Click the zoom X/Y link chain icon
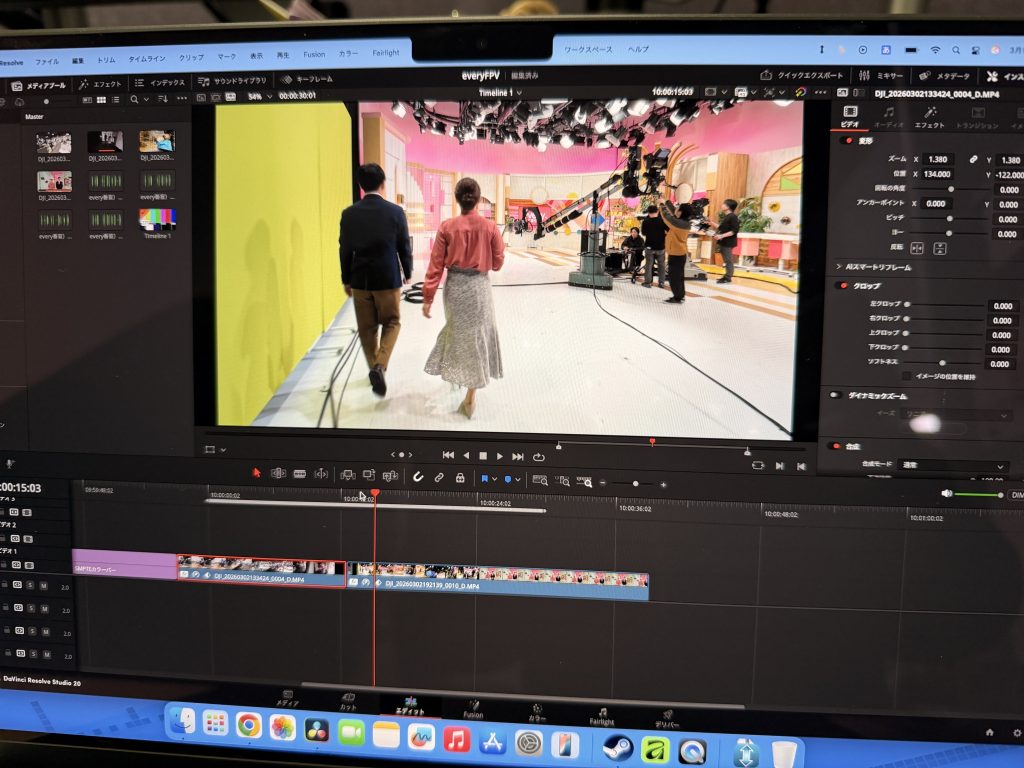 972,159
